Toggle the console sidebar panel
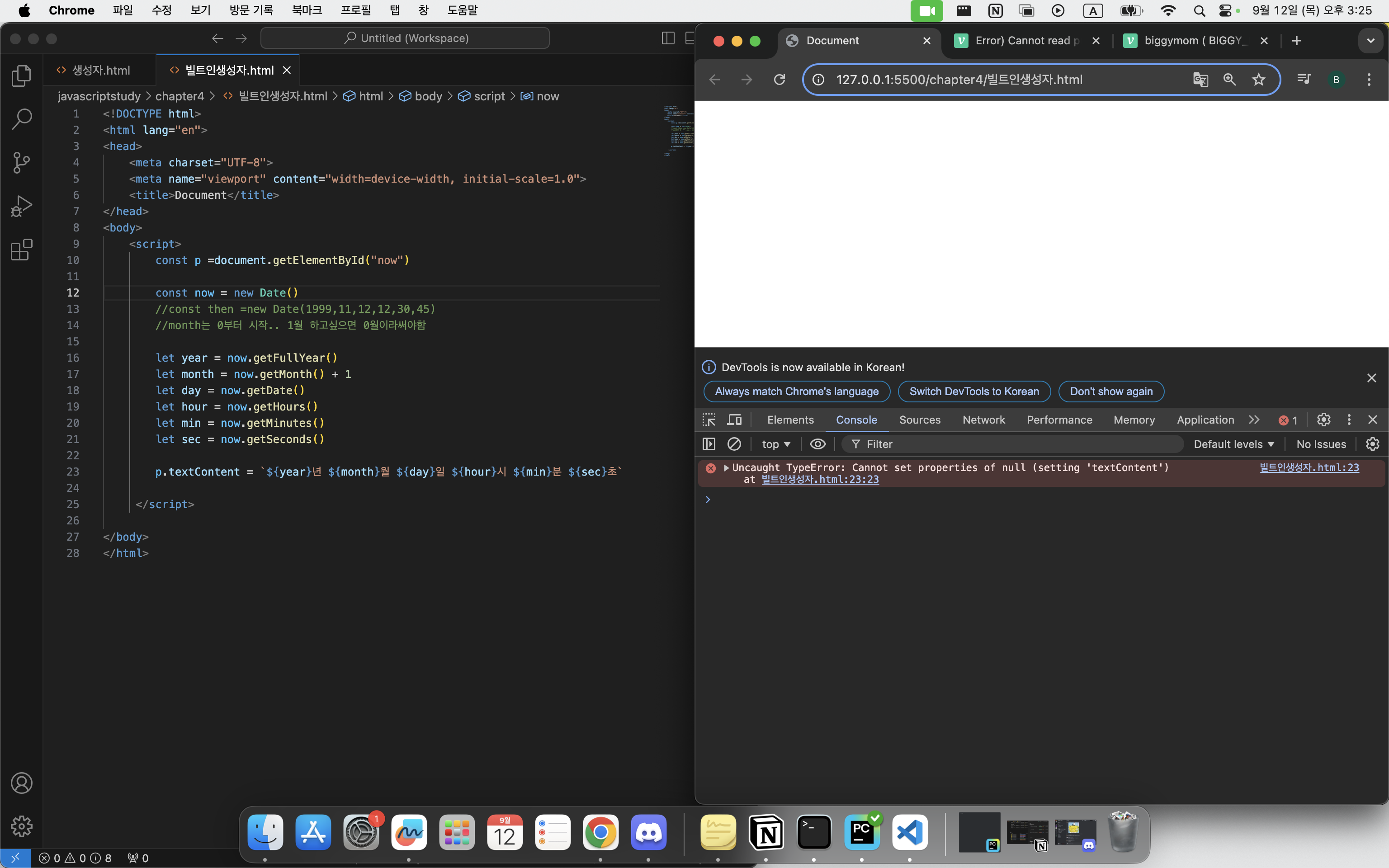 (x=709, y=444)
